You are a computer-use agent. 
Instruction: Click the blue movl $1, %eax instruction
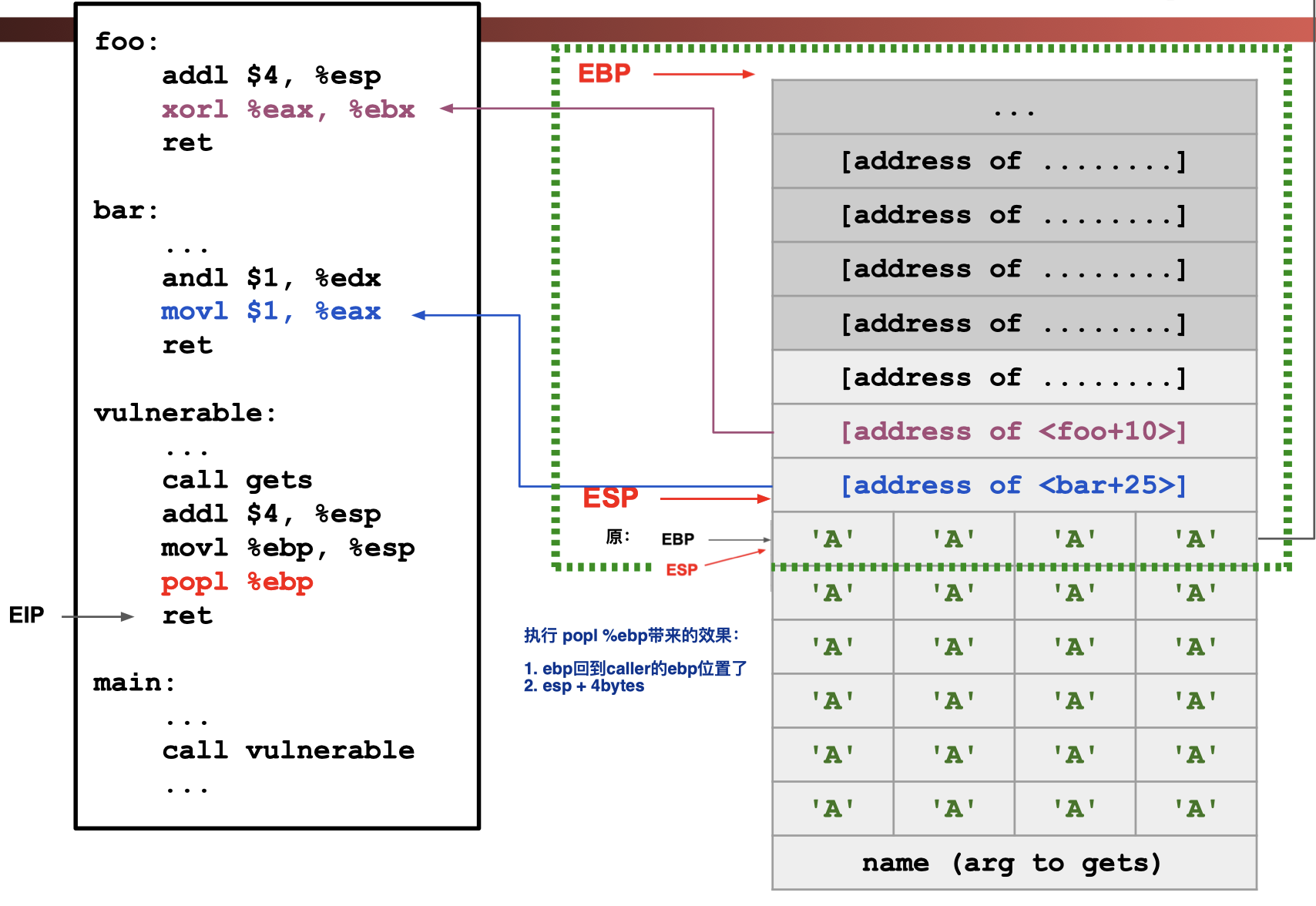tap(271, 311)
